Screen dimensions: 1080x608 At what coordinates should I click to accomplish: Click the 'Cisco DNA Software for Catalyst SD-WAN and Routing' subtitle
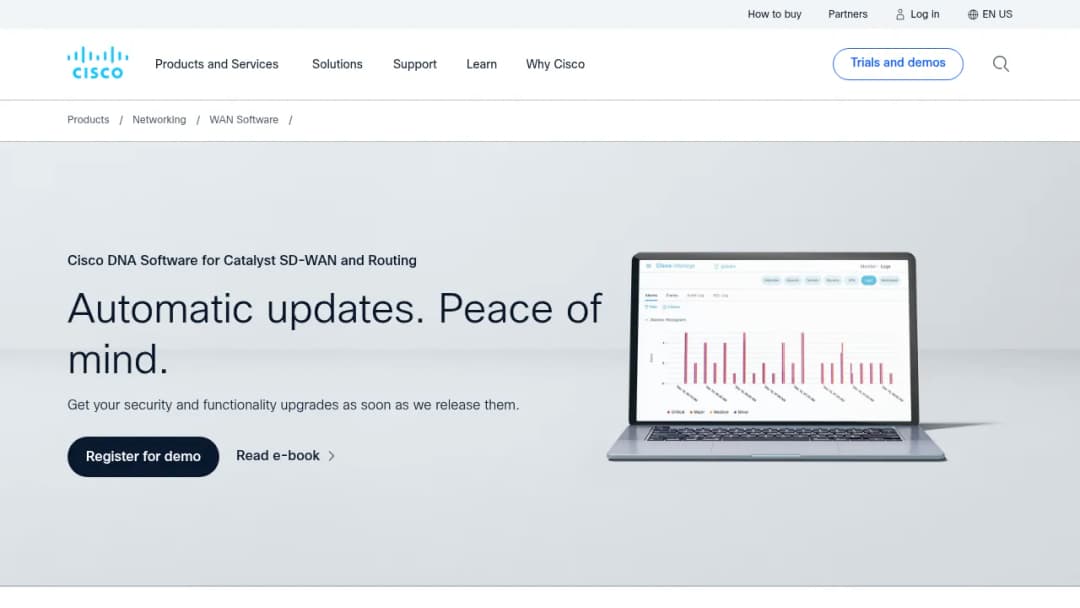[x=242, y=260]
